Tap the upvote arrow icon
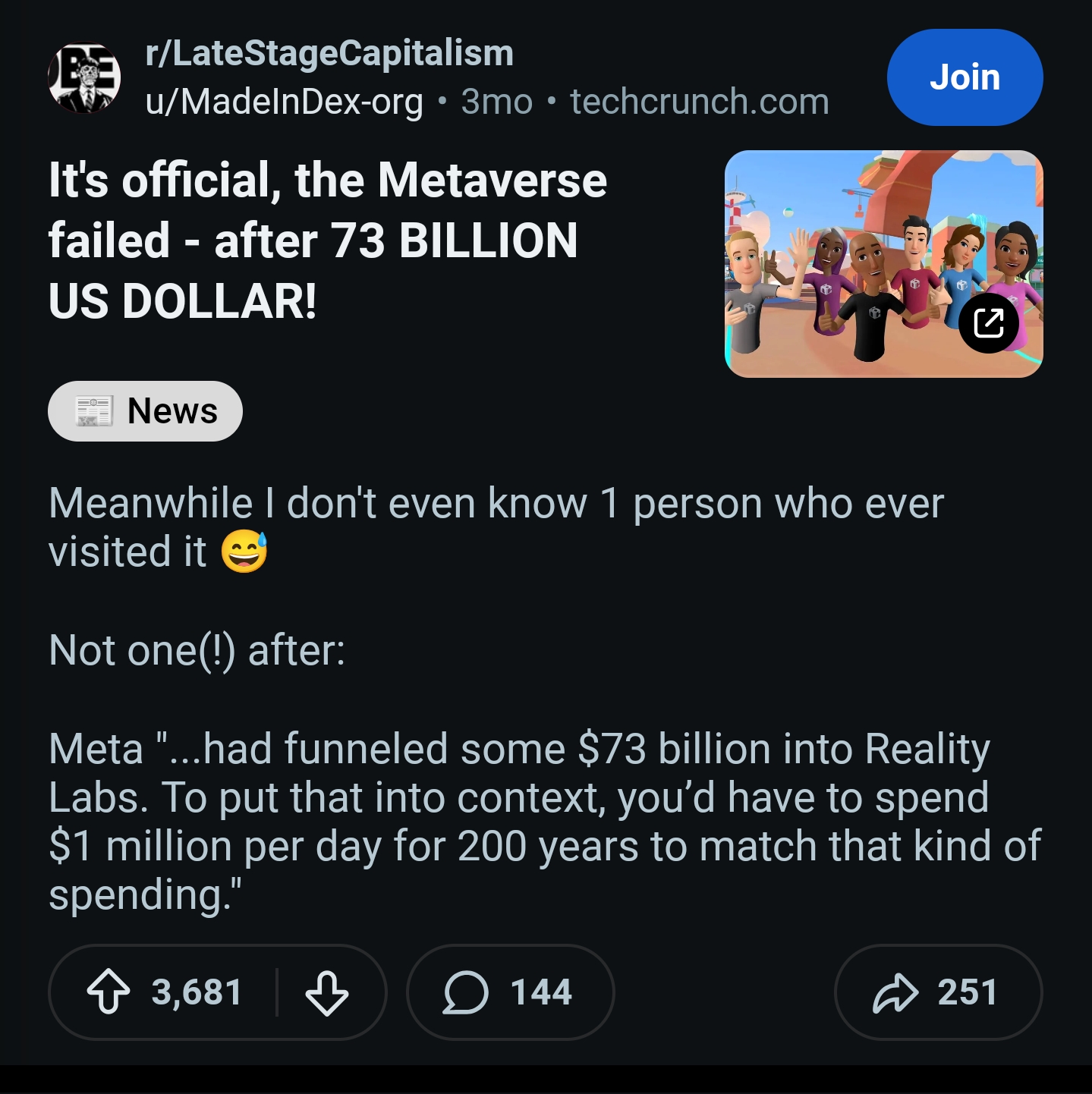 [x=109, y=992]
